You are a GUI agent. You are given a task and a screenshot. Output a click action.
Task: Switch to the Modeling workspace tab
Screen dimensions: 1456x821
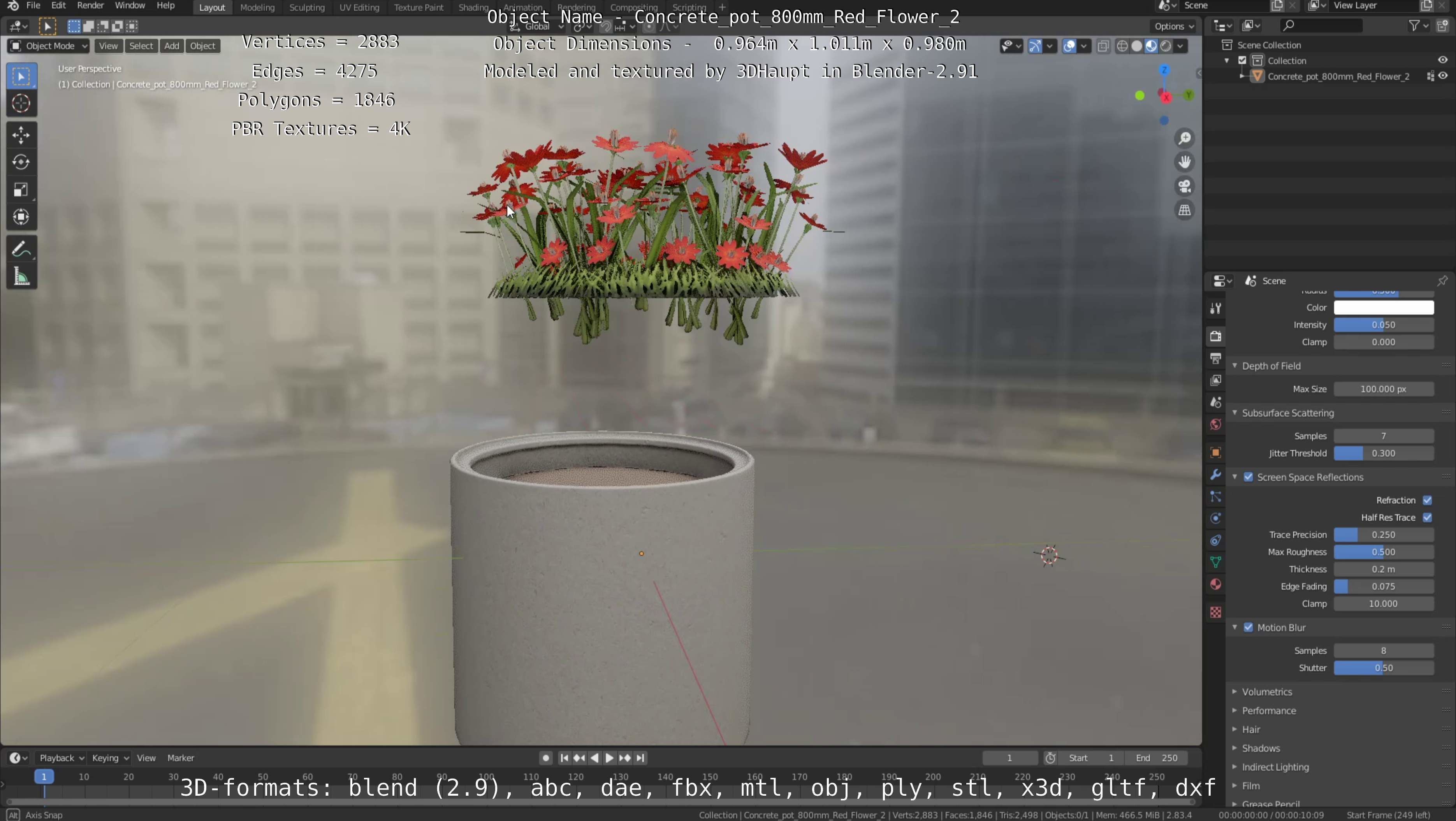(x=257, y=7)
